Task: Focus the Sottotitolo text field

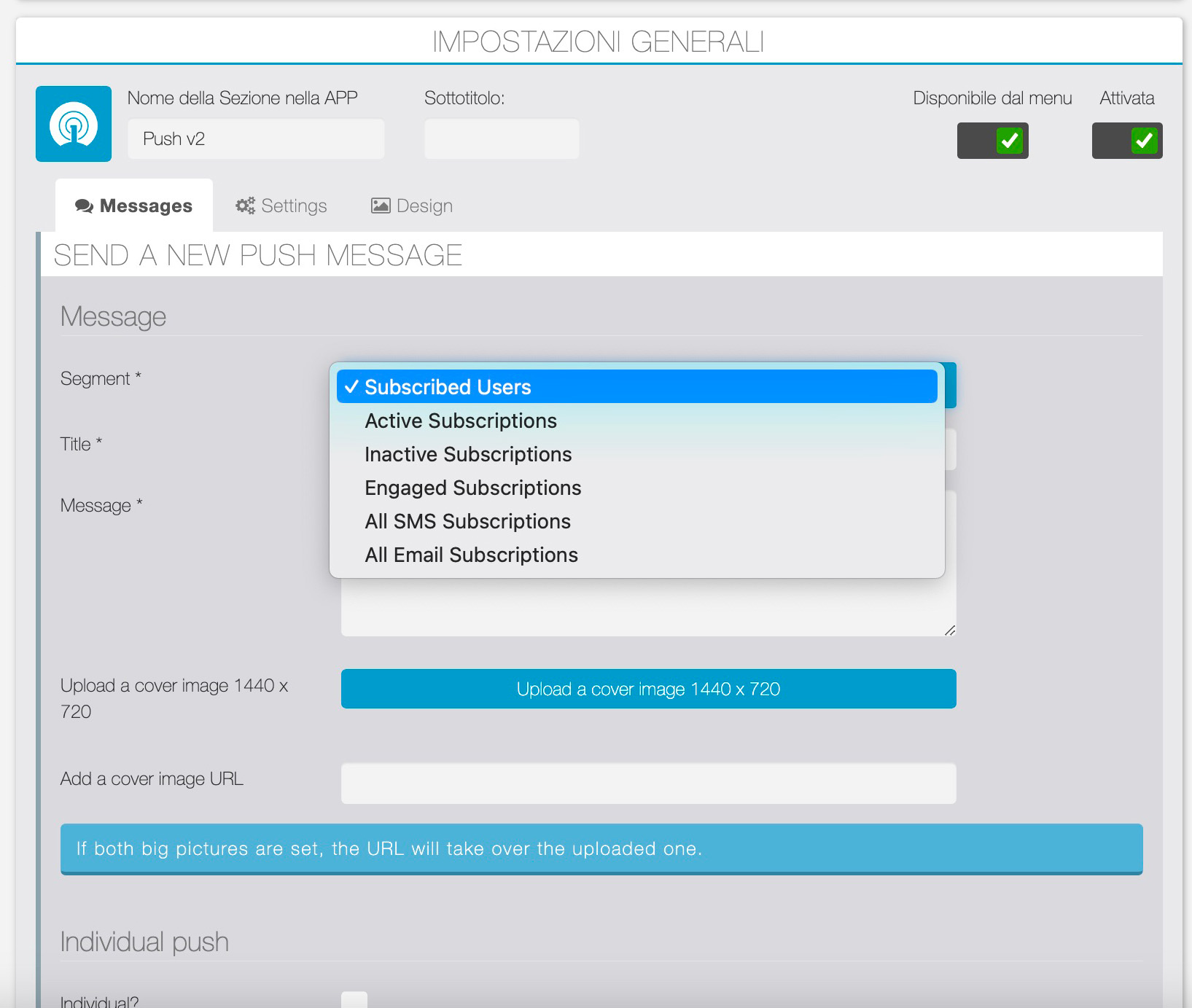Action: pyautogui.click(x=502, y=139)
